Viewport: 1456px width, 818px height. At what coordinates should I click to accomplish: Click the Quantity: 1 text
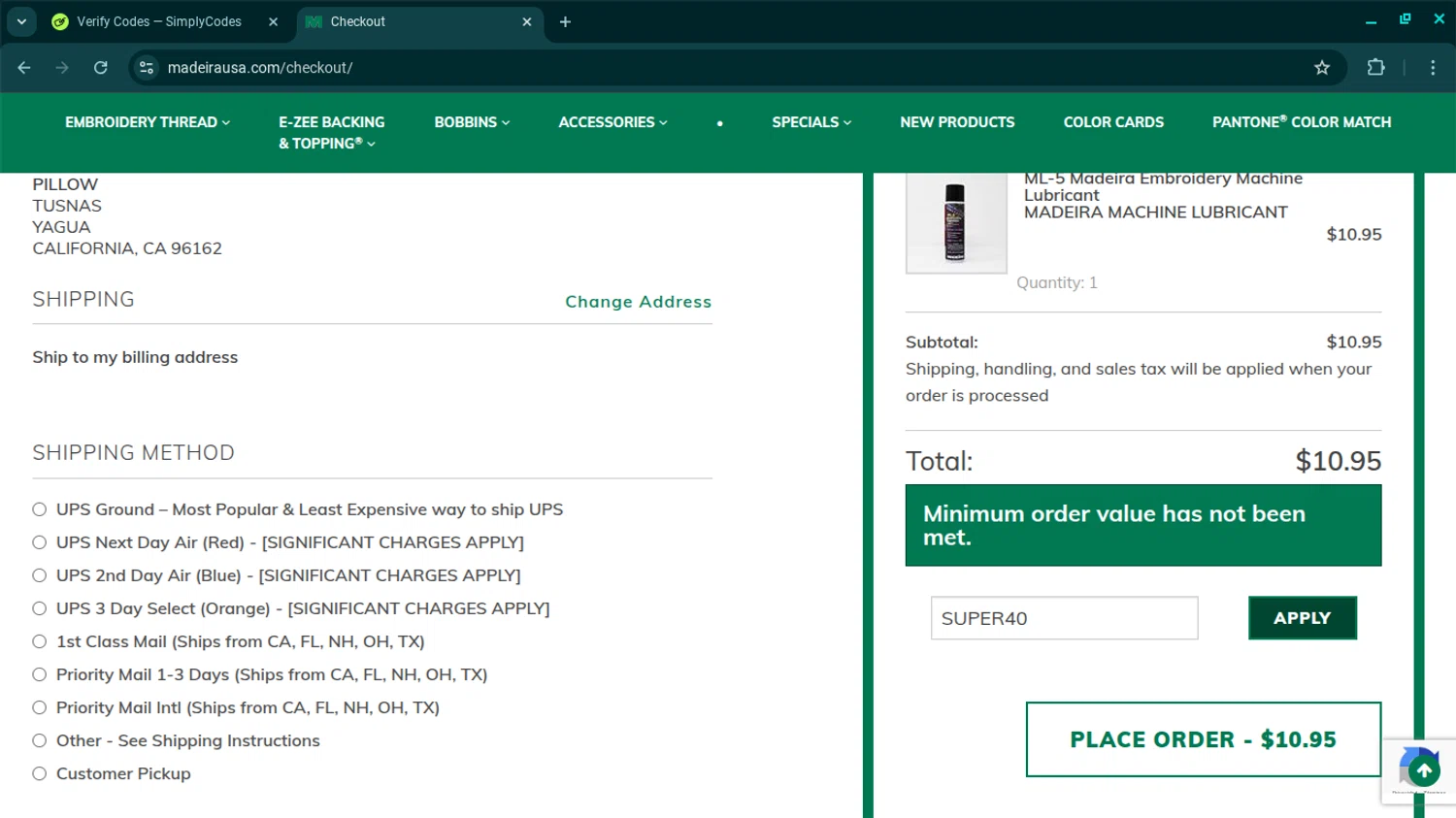(x=1057, y=282)
